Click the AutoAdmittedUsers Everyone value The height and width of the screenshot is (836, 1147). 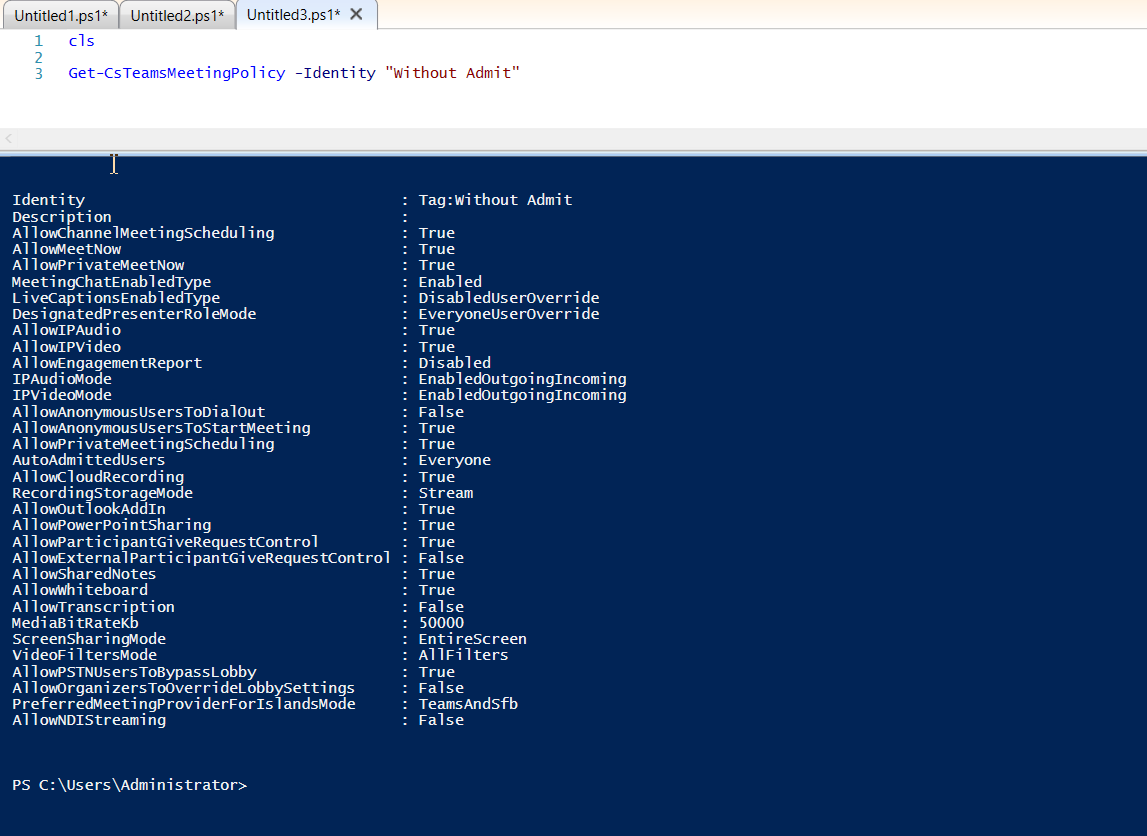click(454, 459)
